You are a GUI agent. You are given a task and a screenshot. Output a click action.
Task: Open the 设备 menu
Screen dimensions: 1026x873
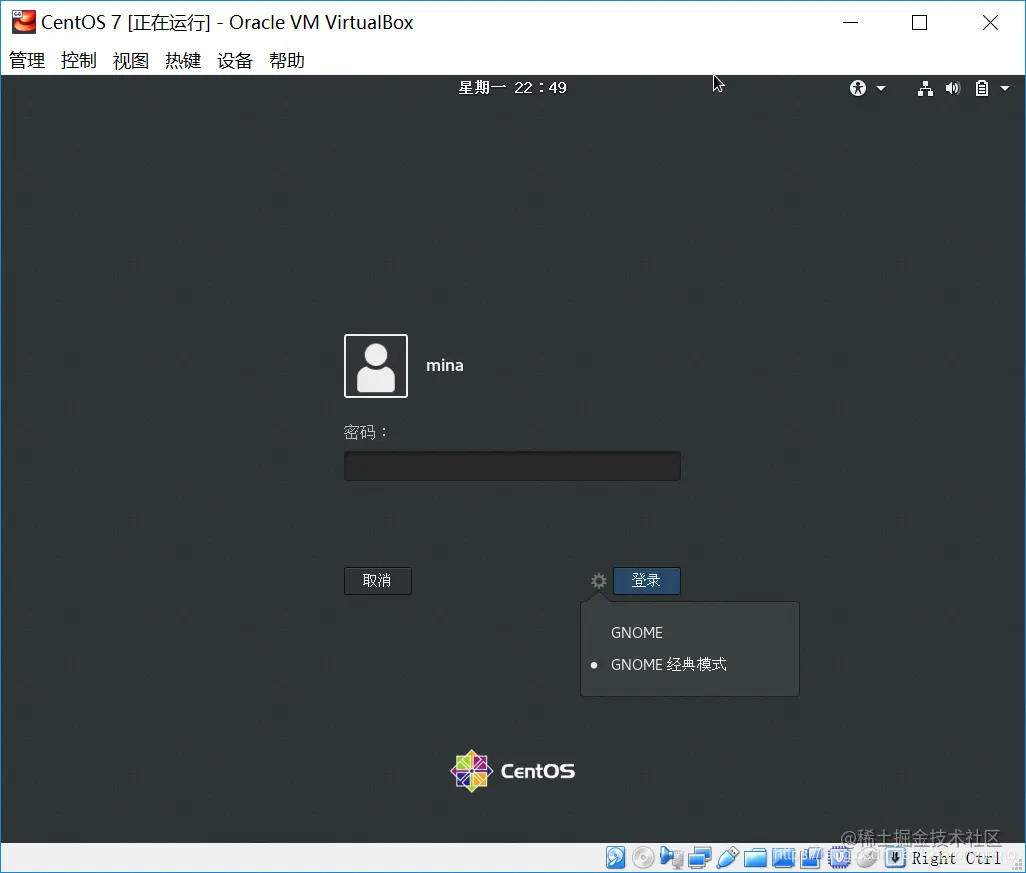(235, 61)
